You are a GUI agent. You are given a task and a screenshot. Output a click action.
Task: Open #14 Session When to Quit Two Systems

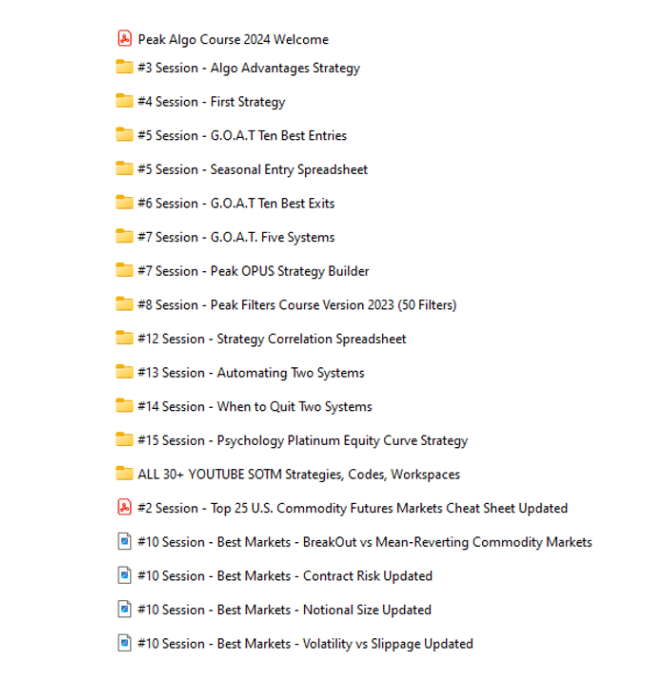coord(254,407)
